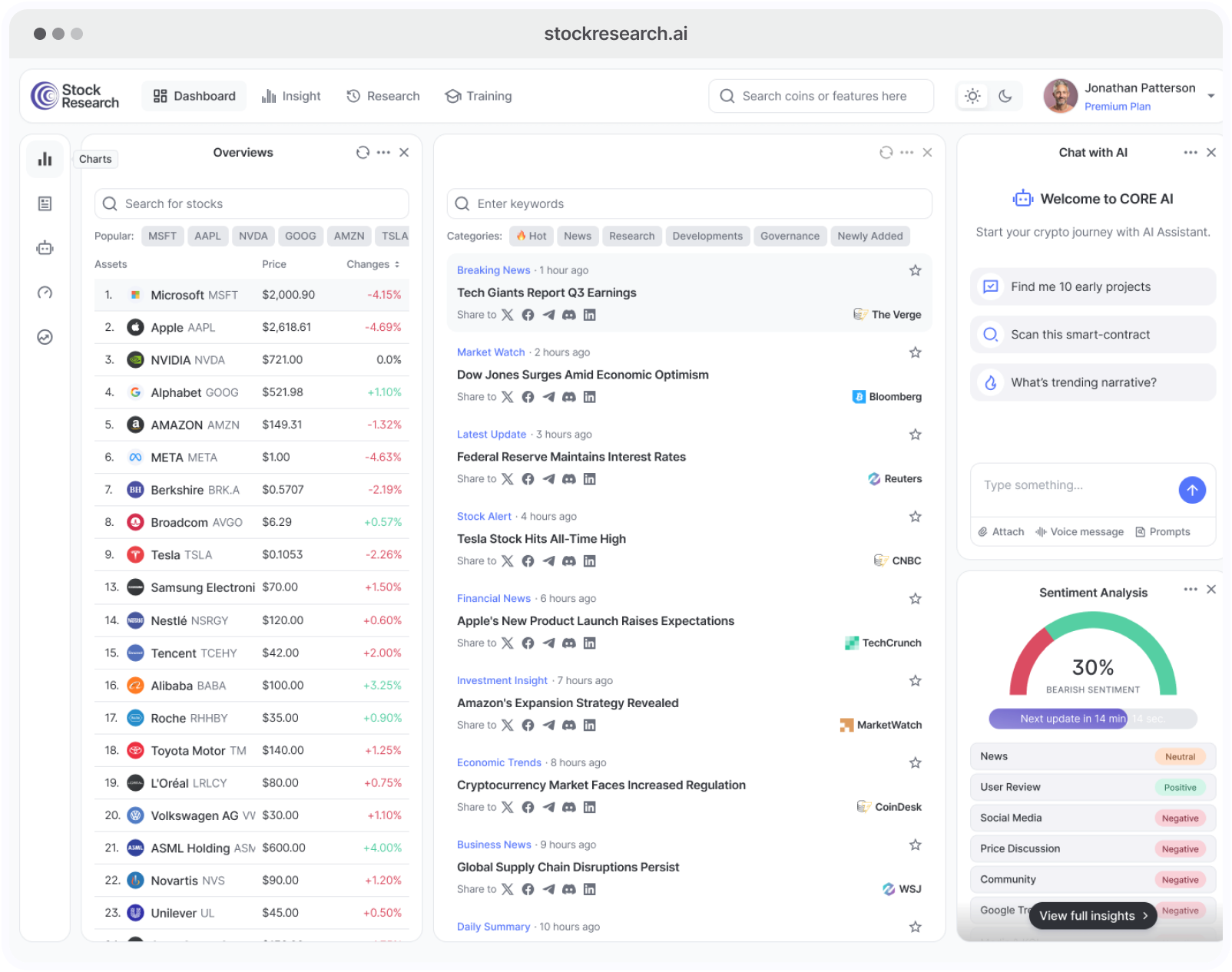The height and width of the screenshot is (972, 1232).
Task: Open Overviews panel more options
Action: (x=383, y=153)
